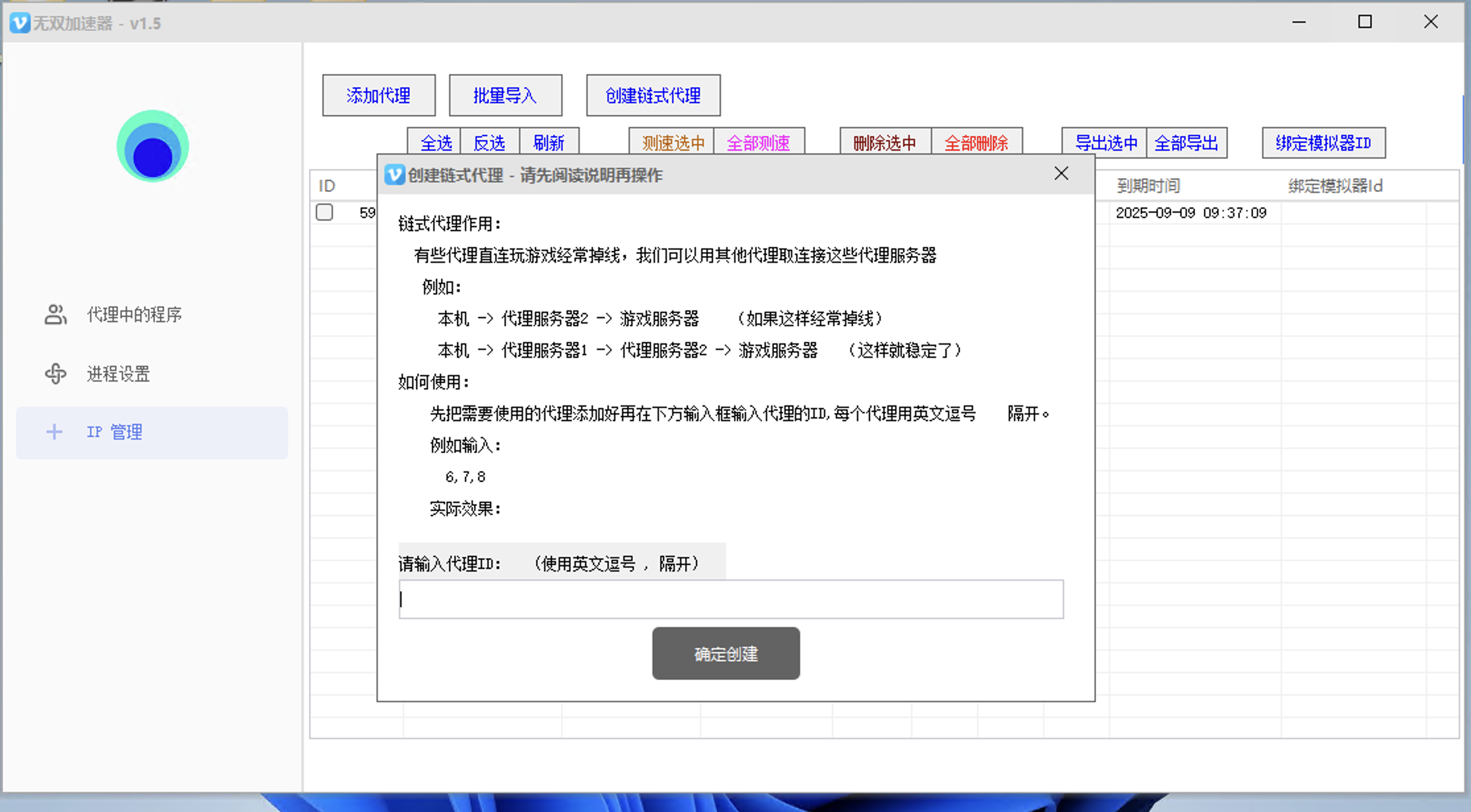The image size is (1471, 812).
Task: Run speed test on all via 全部测速
Action: pyautogui.click(x=759, y=143)
